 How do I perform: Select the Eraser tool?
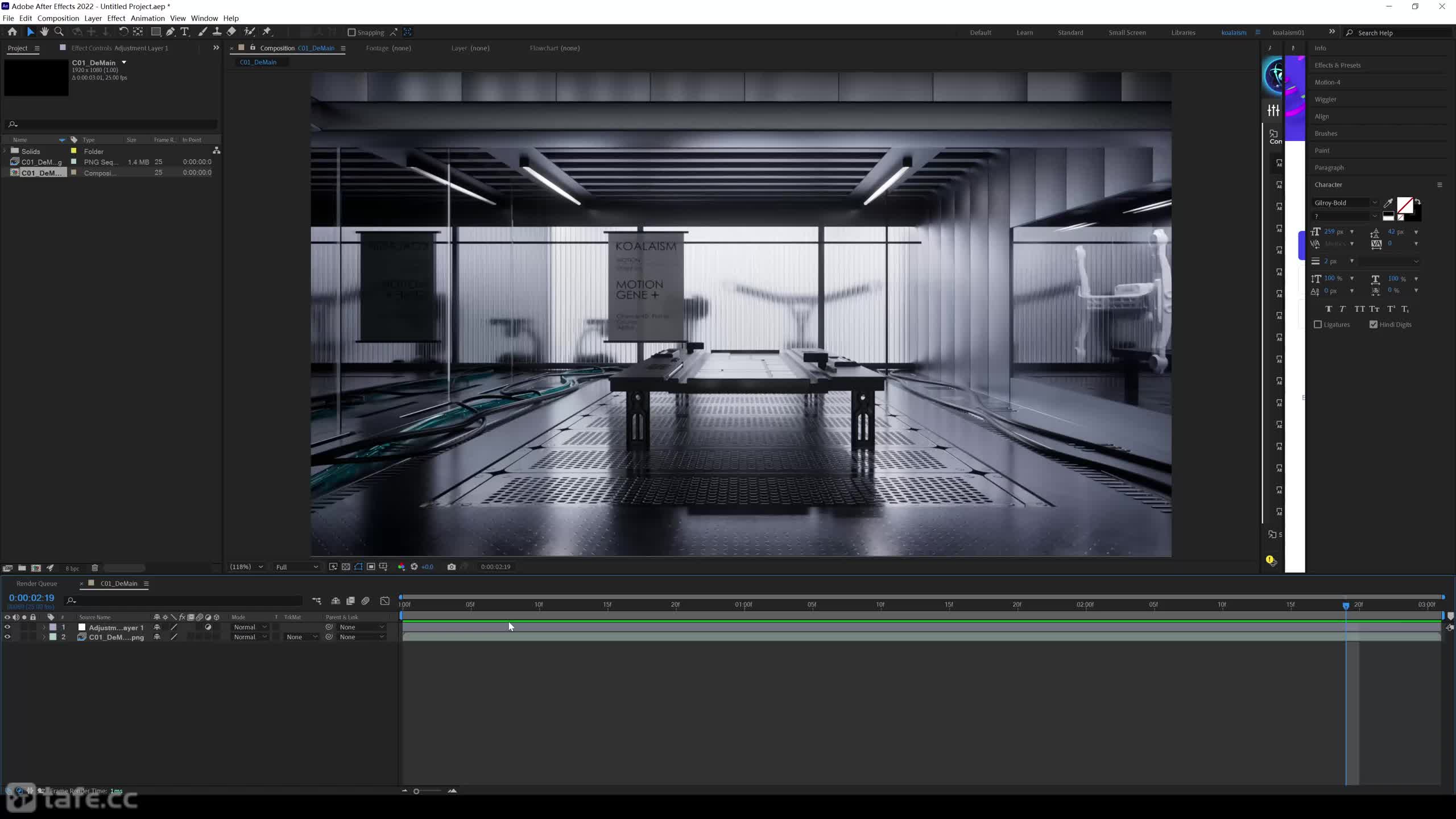[231, 32]
